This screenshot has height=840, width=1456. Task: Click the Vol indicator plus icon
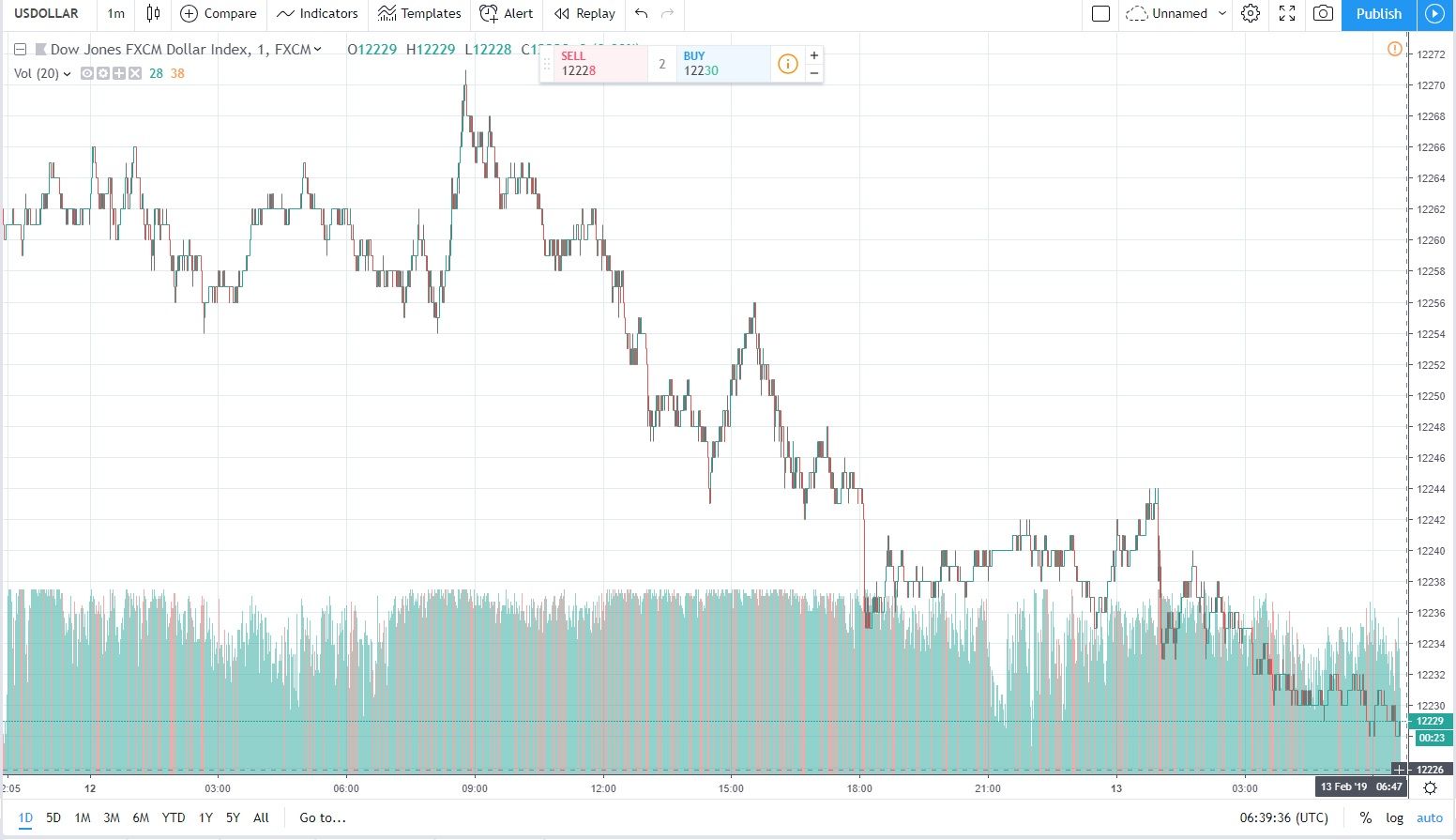click(119, 73)
